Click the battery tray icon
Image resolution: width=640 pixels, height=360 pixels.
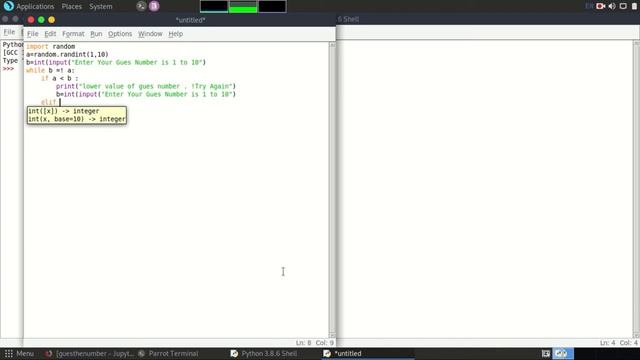634,6
